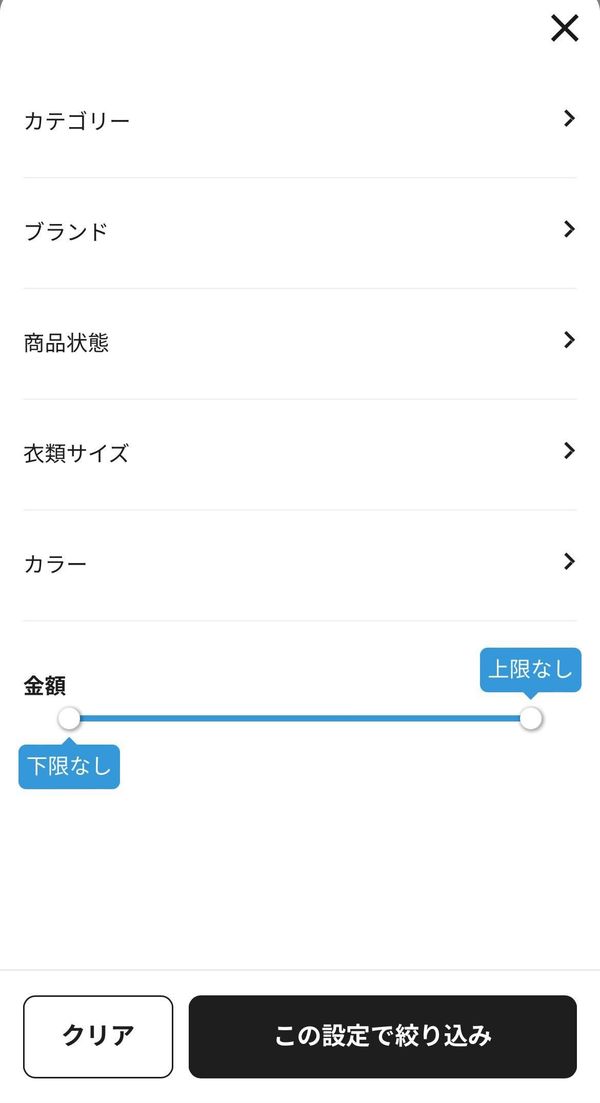Click the クリア button
This screenshot has width=600, height=1103.
pyautogui.click(x=98, y=1036)
